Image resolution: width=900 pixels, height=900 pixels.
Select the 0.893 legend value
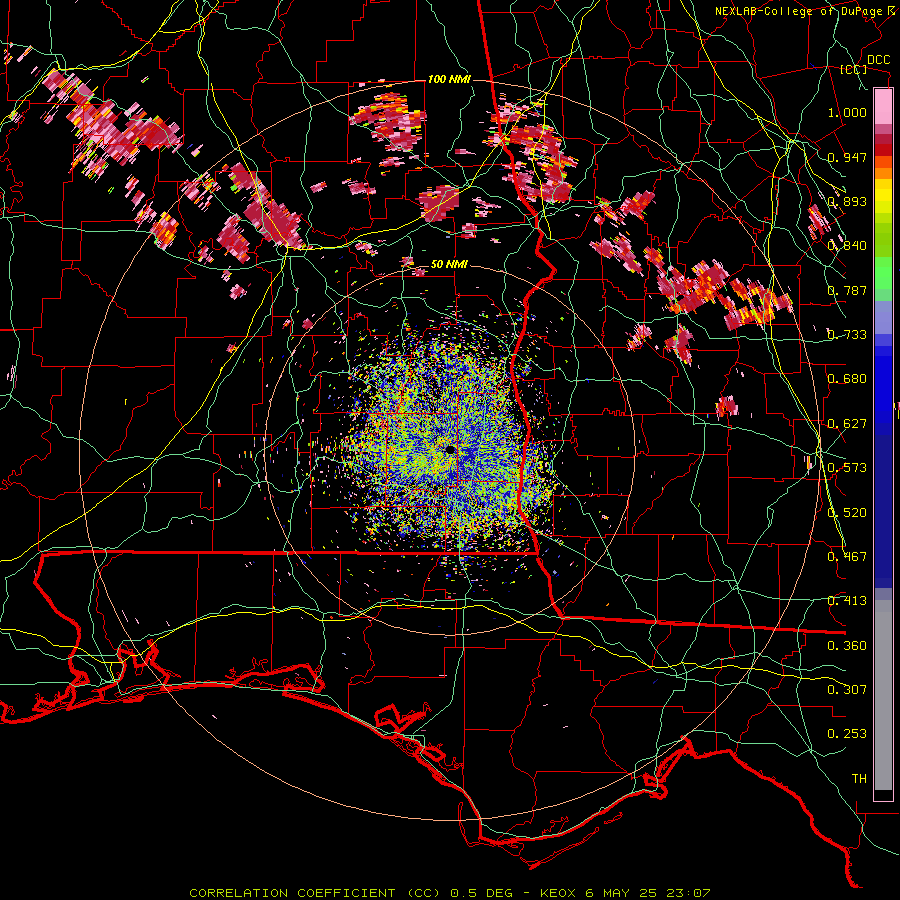[x=847, y=201]
